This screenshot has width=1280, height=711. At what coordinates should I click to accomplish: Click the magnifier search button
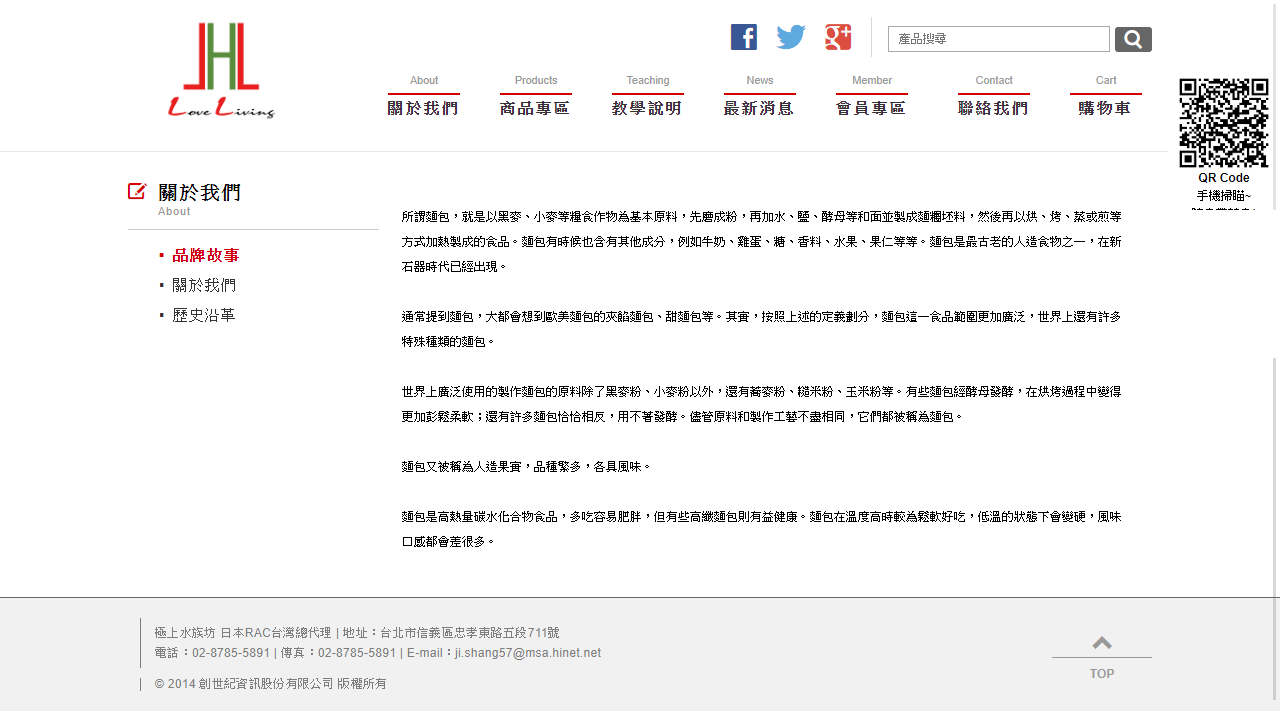[x=1133, y=39]
